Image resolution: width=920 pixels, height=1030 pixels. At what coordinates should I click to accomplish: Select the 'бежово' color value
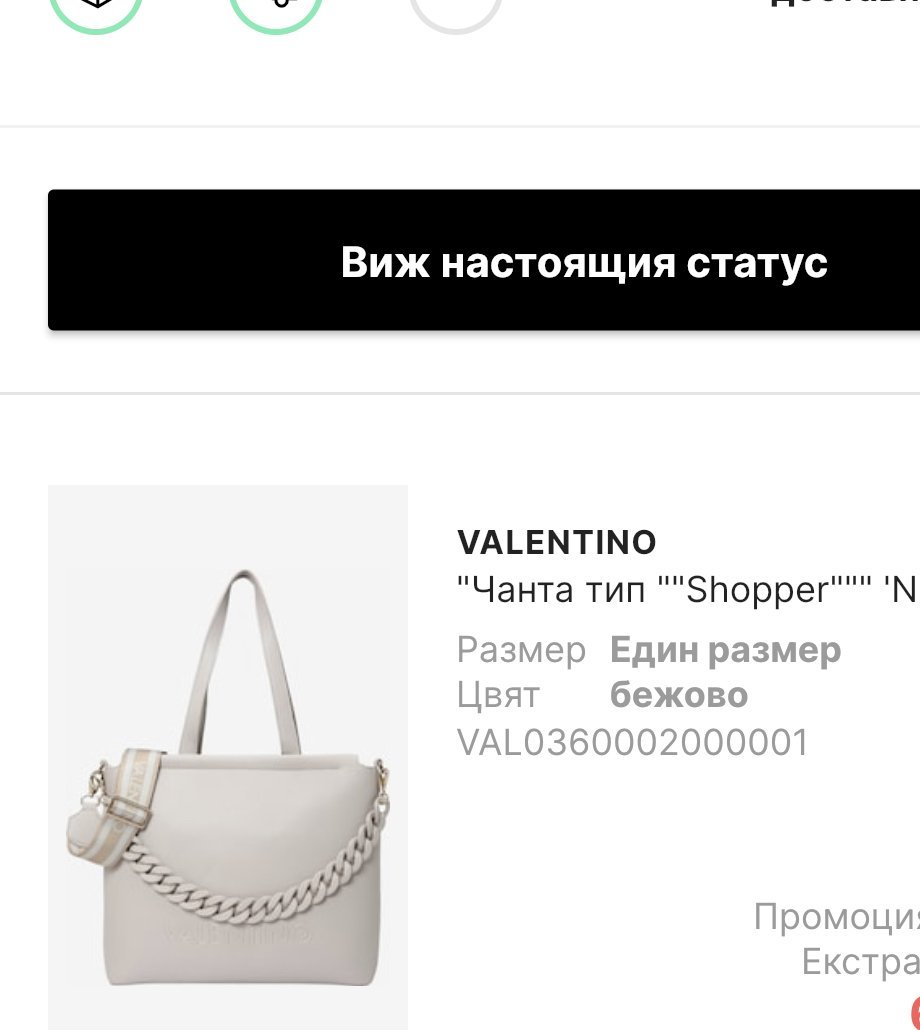point(678,695)
